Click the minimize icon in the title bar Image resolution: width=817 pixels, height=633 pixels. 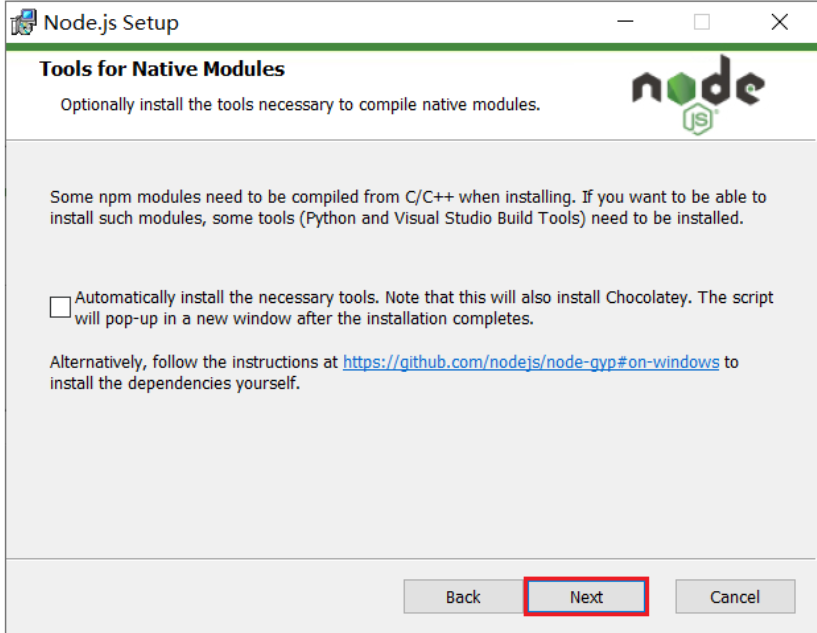point(625,21)
